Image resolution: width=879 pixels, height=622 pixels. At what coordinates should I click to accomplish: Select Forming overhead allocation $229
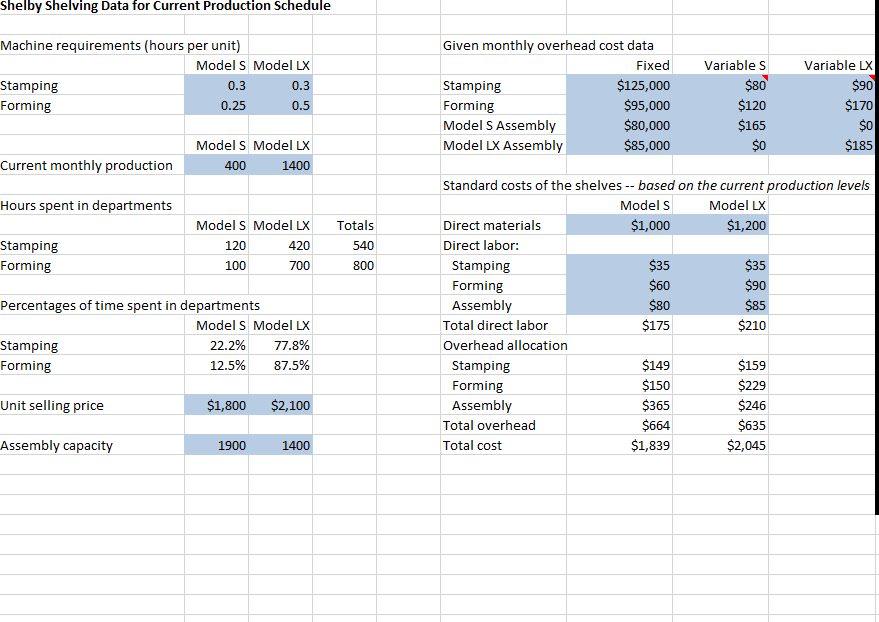(720, 386)
